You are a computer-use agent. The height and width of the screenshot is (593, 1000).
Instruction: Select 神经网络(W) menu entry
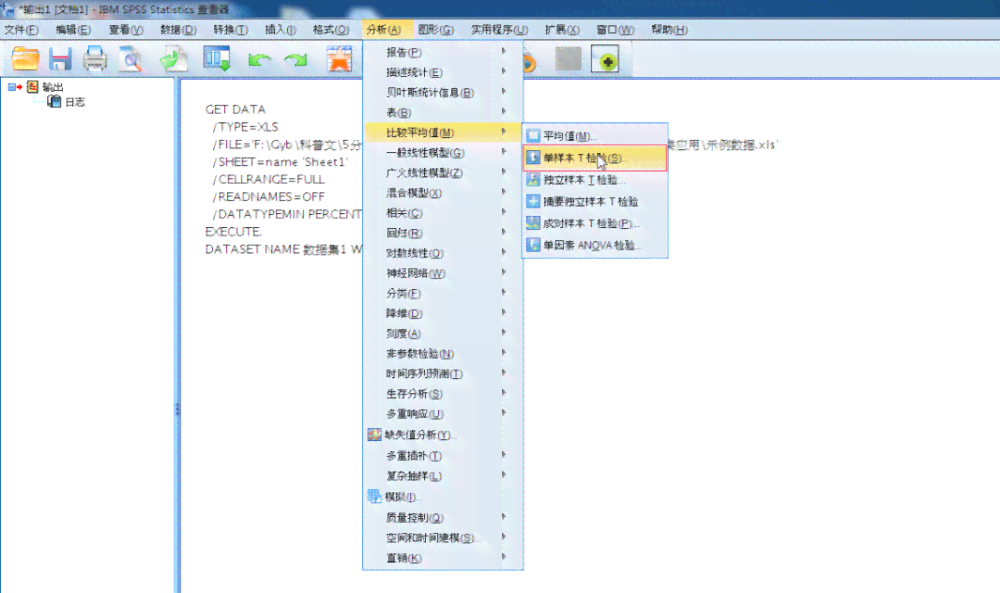tap(443, 274)
